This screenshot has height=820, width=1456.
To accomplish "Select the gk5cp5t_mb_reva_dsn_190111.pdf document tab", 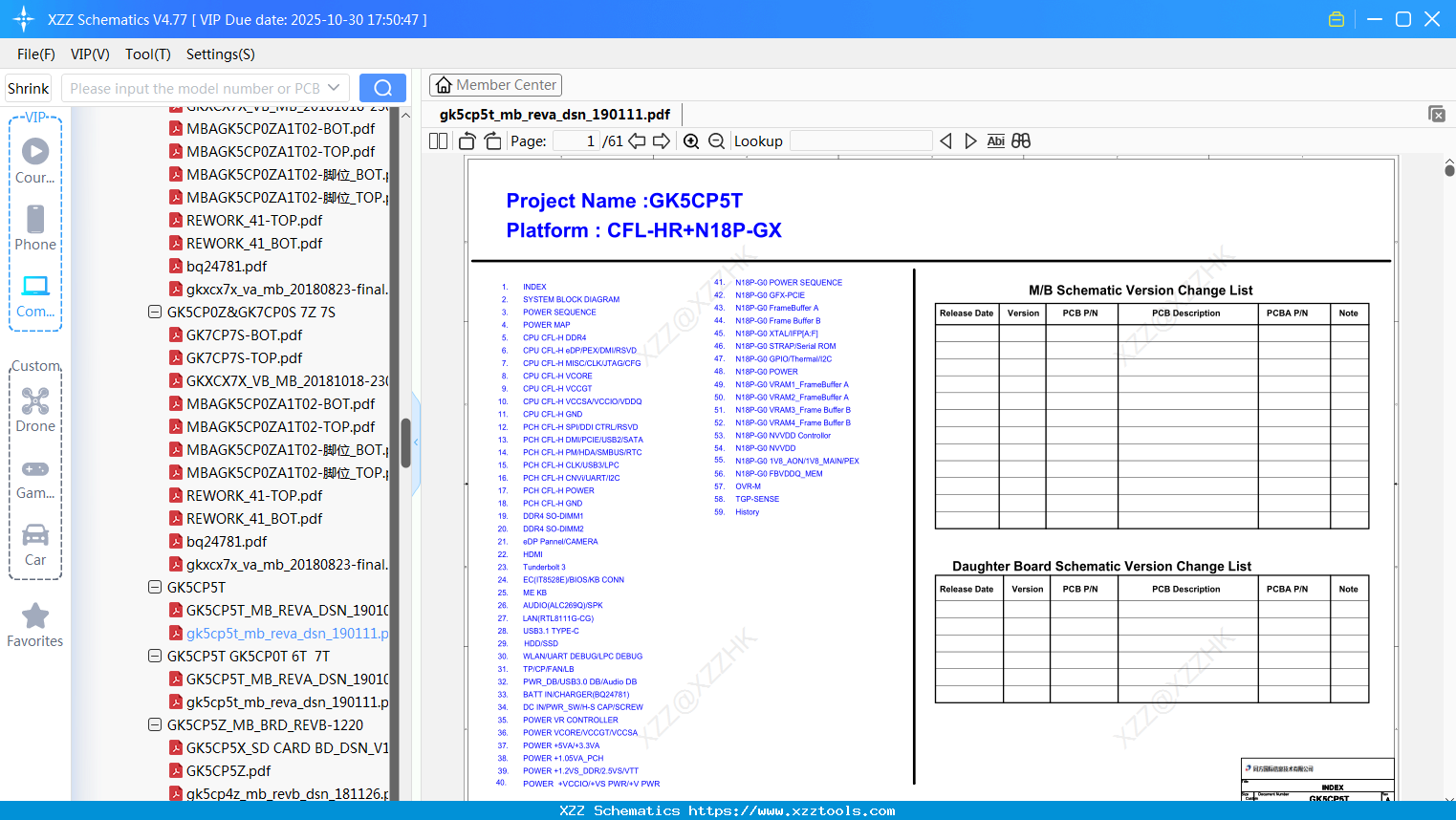I will point(554,115).
